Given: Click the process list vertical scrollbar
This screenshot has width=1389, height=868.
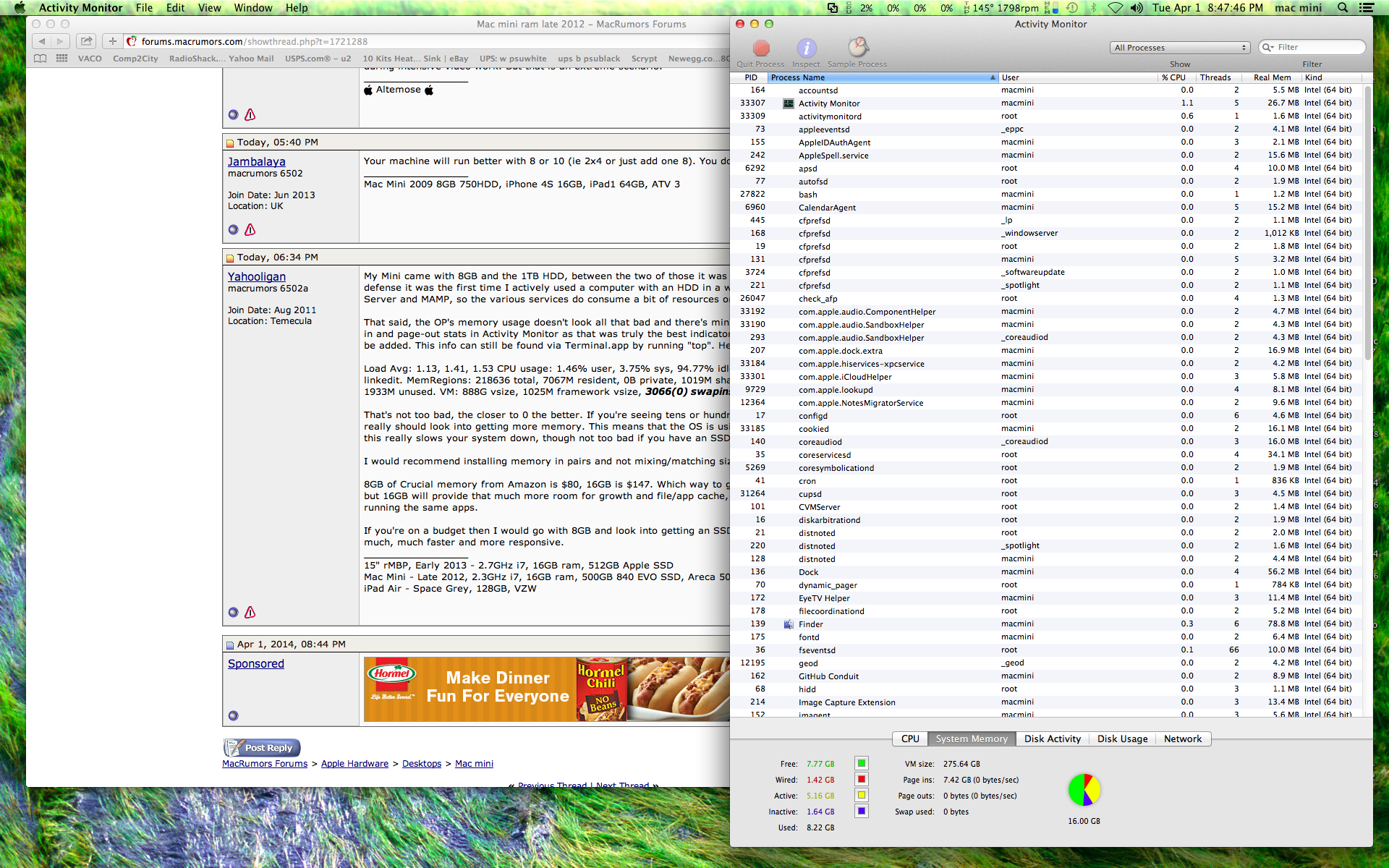Looking at the screenshot, I should point(1367,224).
